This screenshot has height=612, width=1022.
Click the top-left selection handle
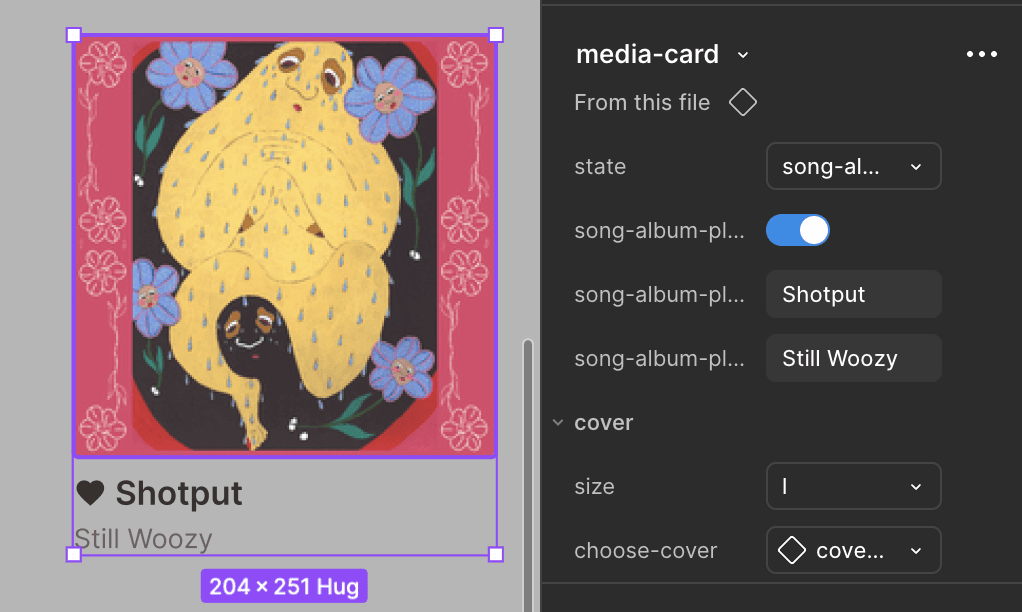[x=74, y=35]
